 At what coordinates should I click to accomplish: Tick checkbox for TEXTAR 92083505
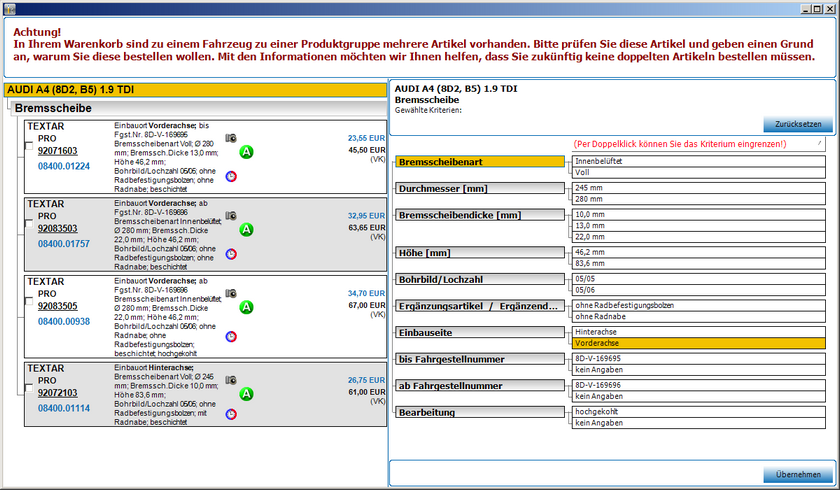click(x=29, y=301)
